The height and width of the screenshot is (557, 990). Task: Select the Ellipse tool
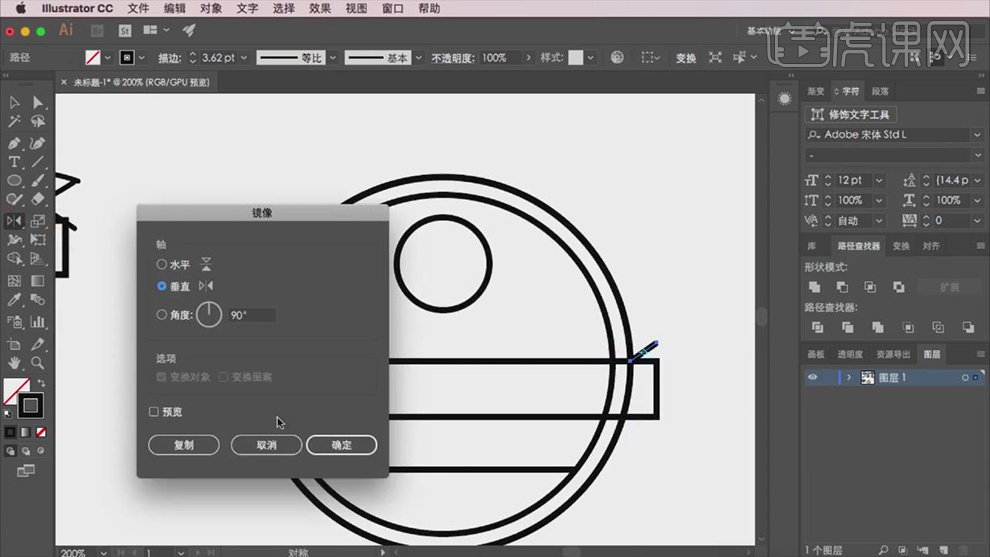pos(15,181)
